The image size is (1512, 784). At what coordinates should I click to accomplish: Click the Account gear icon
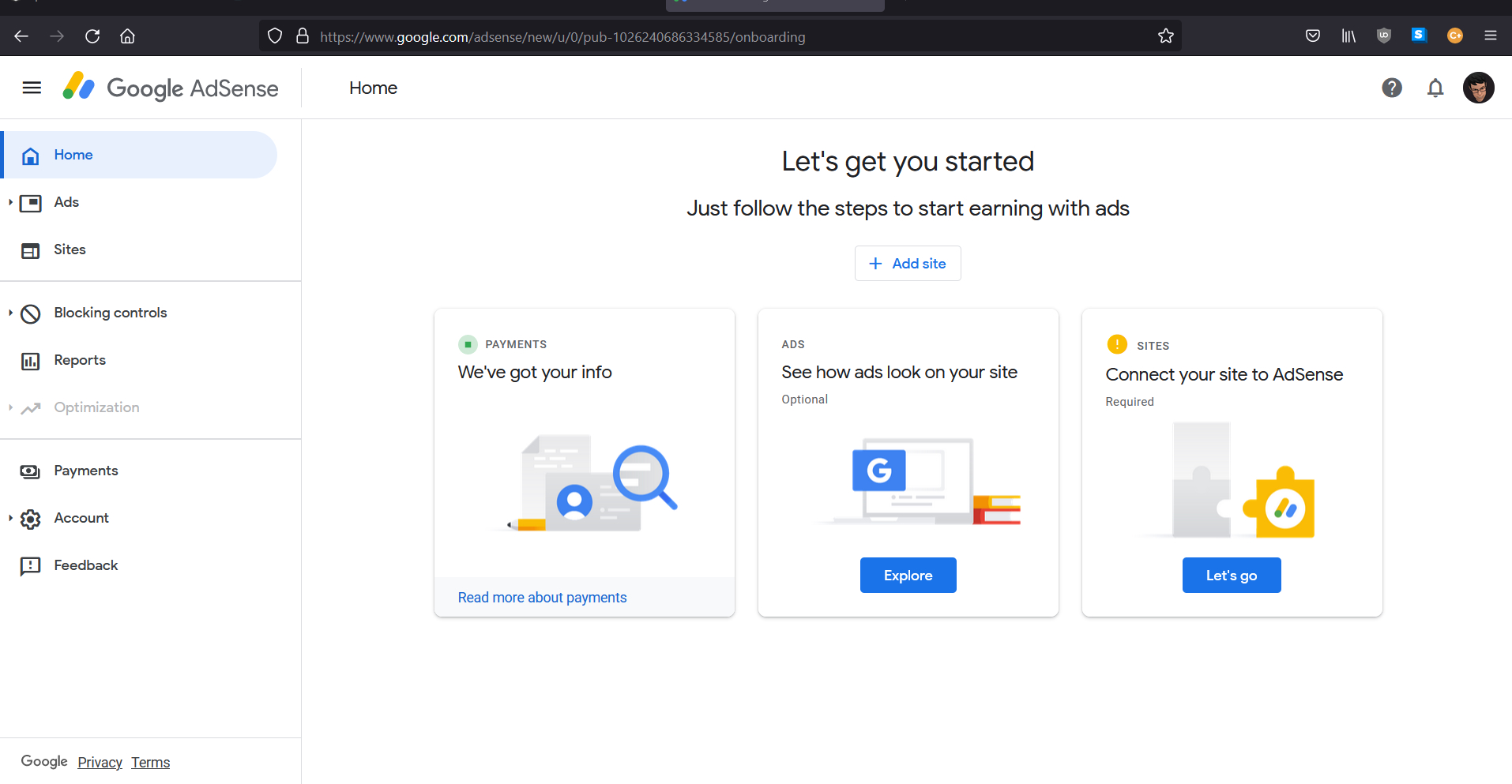pyautogui.click(x=31, y=519)
